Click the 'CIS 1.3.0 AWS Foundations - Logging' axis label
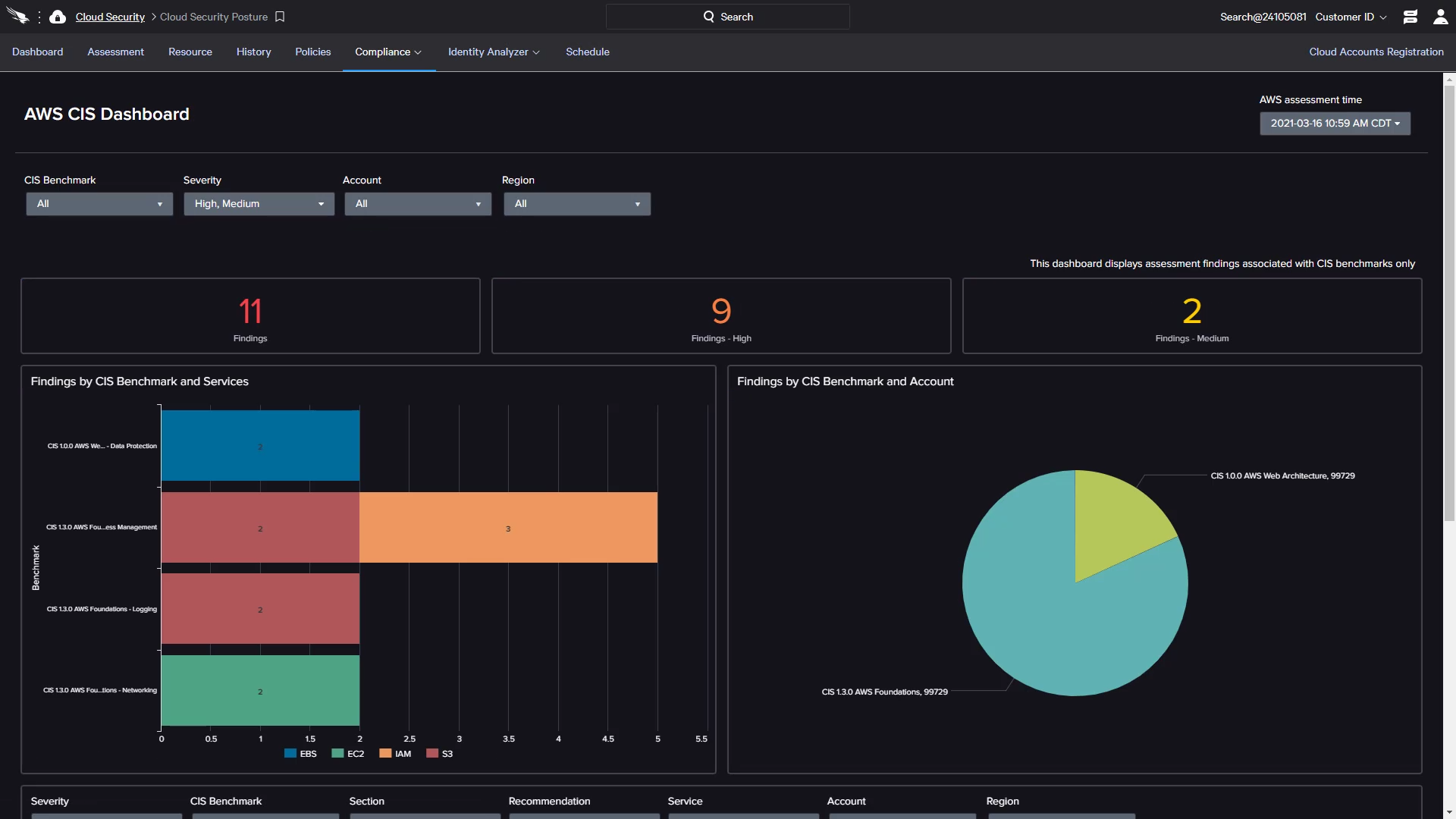 [102, 609]
